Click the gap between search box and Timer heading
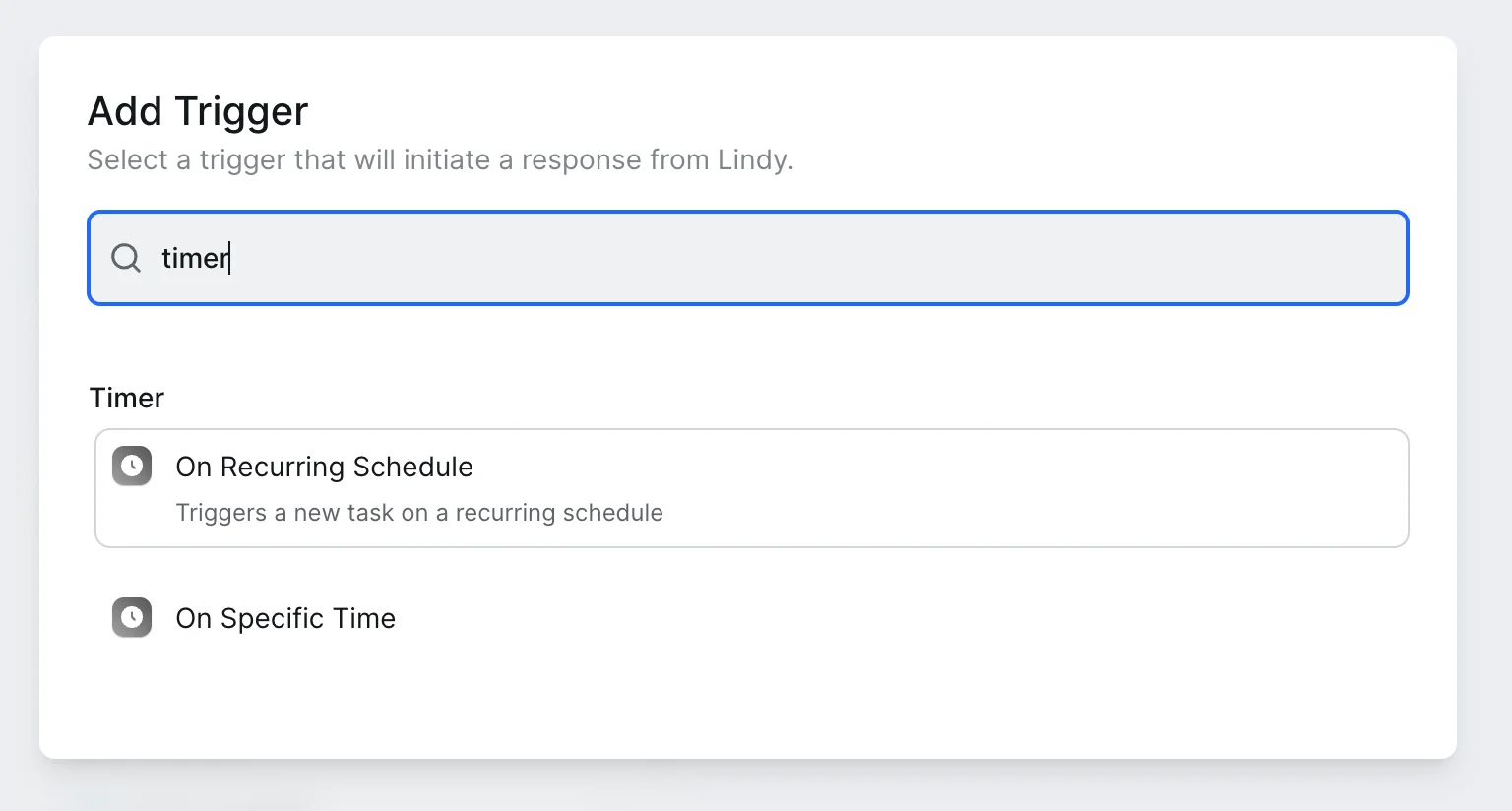This screenshot has height=811, width=1512. coord(748,344)
